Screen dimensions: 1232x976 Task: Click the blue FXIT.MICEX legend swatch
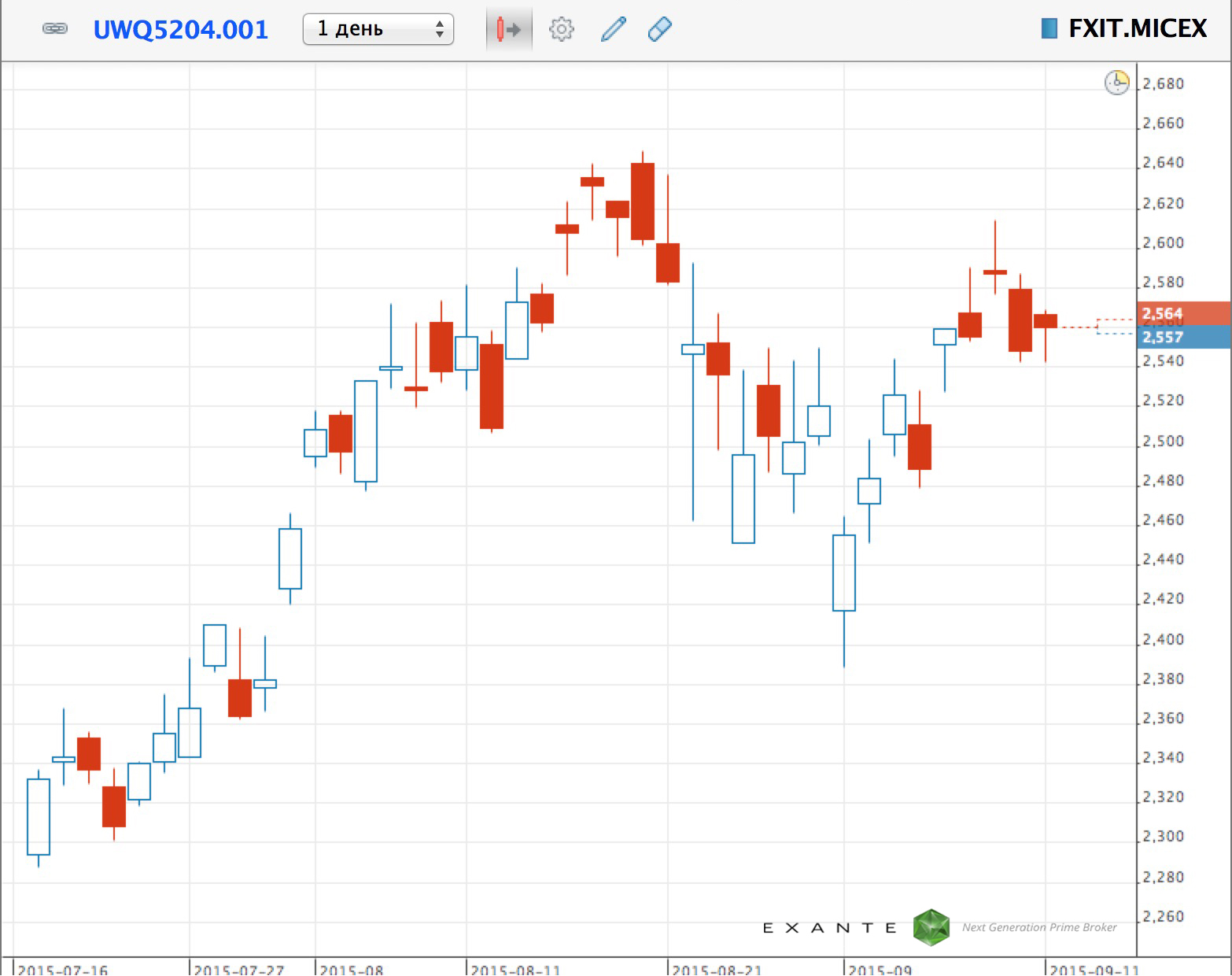click(1049, 29)
